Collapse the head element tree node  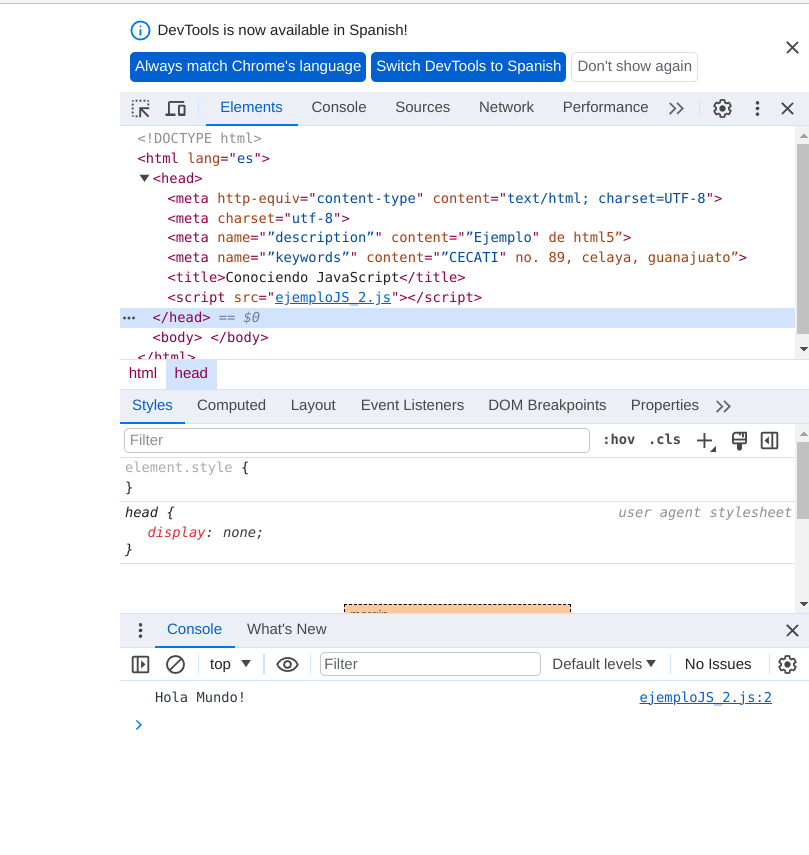tap(144, 179)
